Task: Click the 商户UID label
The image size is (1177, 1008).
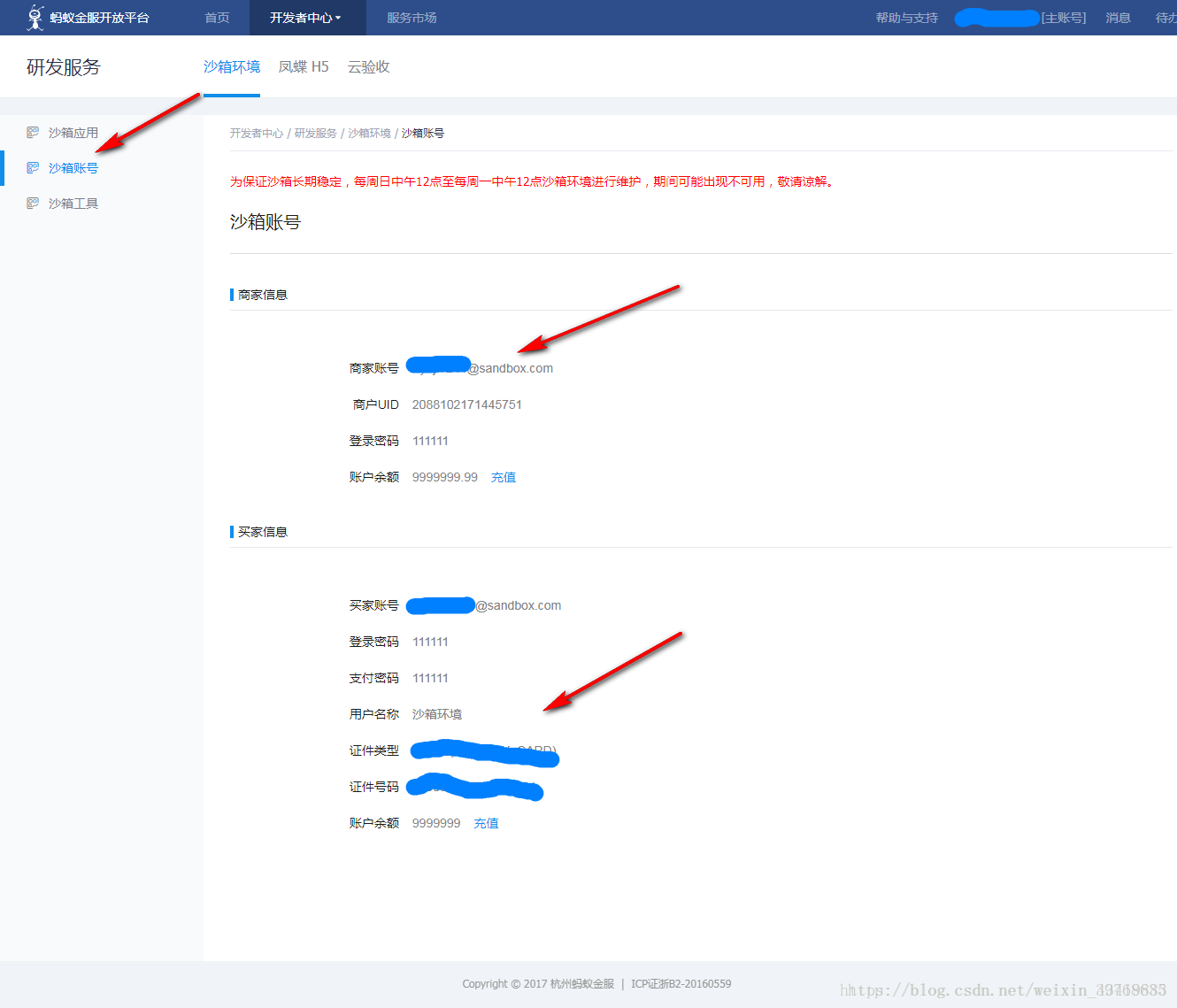Action: point(376,404)
